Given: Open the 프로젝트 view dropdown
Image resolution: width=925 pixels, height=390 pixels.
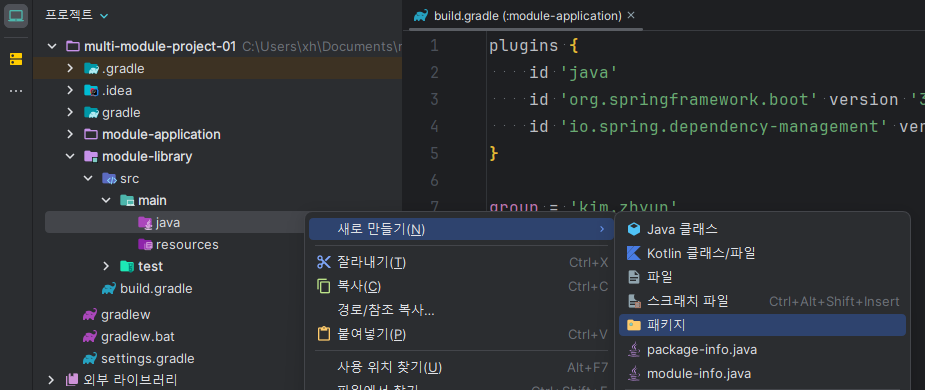Looking at the screenshot, I should [x=77, y=15].
